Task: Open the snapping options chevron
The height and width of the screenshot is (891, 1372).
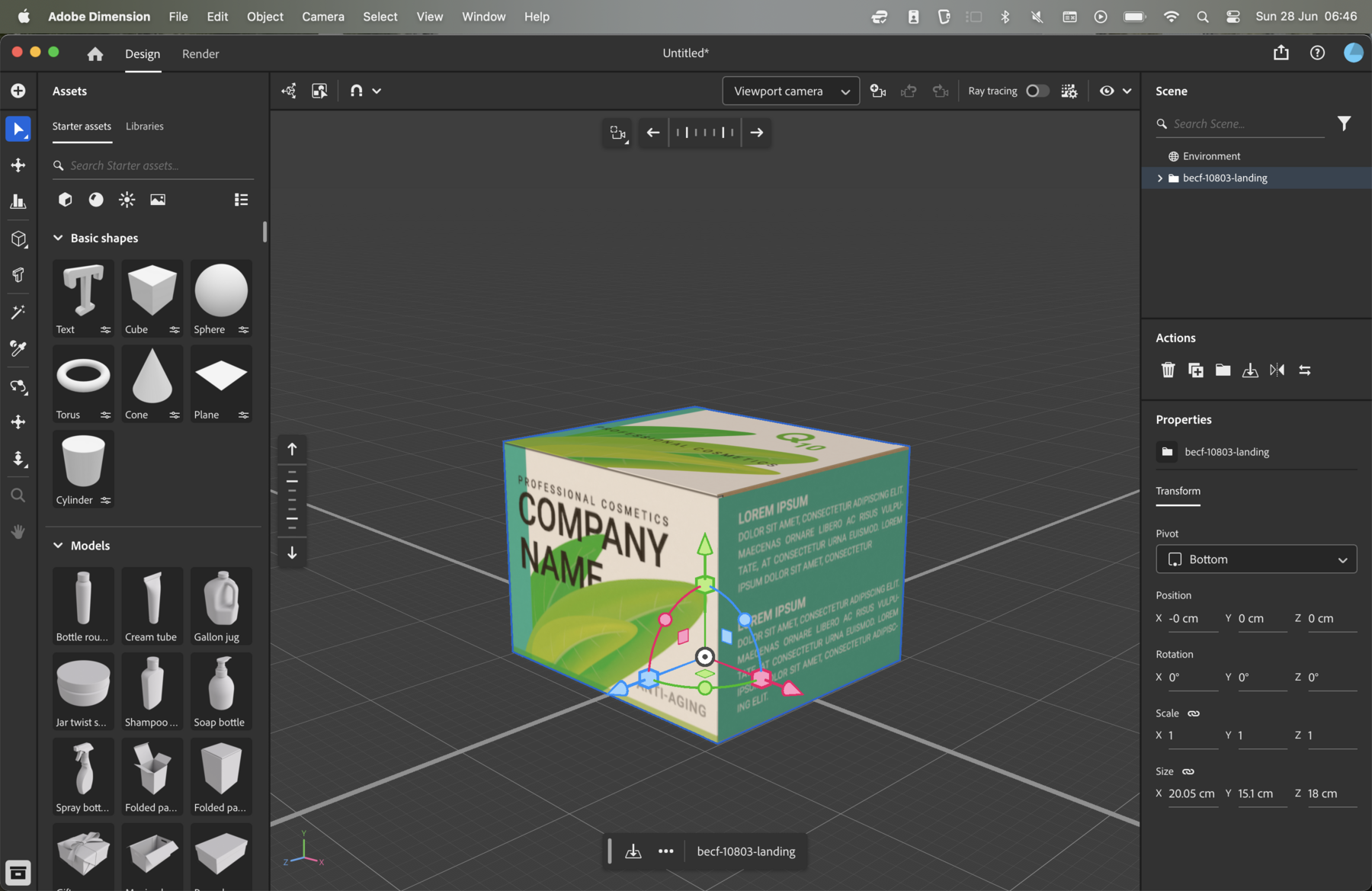Action: click(x=377, y=91)
